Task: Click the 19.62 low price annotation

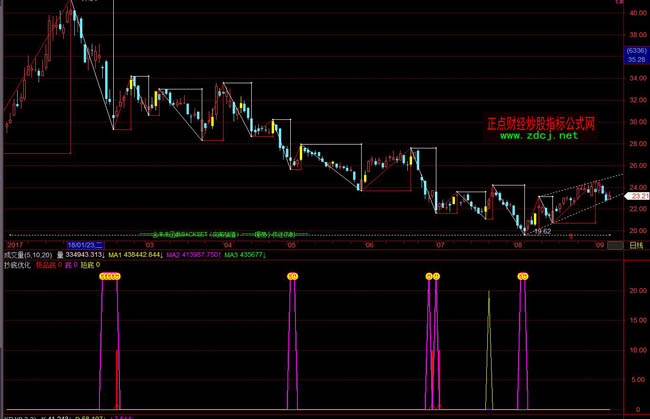Action: pyautogui.click(x=543, y=231)
